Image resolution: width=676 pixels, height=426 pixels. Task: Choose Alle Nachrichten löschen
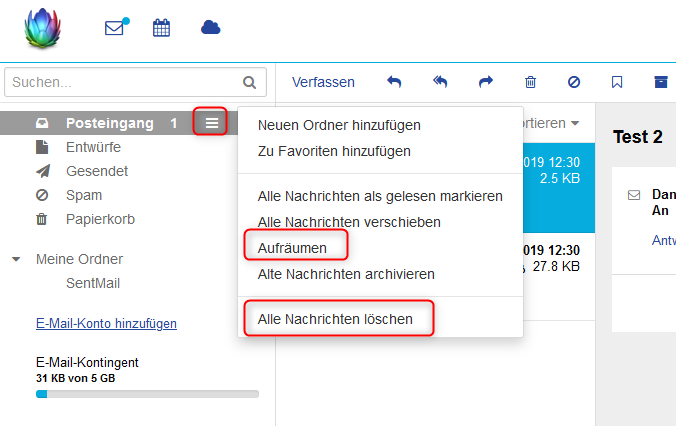pyautogui.click(x=337, y=319)
